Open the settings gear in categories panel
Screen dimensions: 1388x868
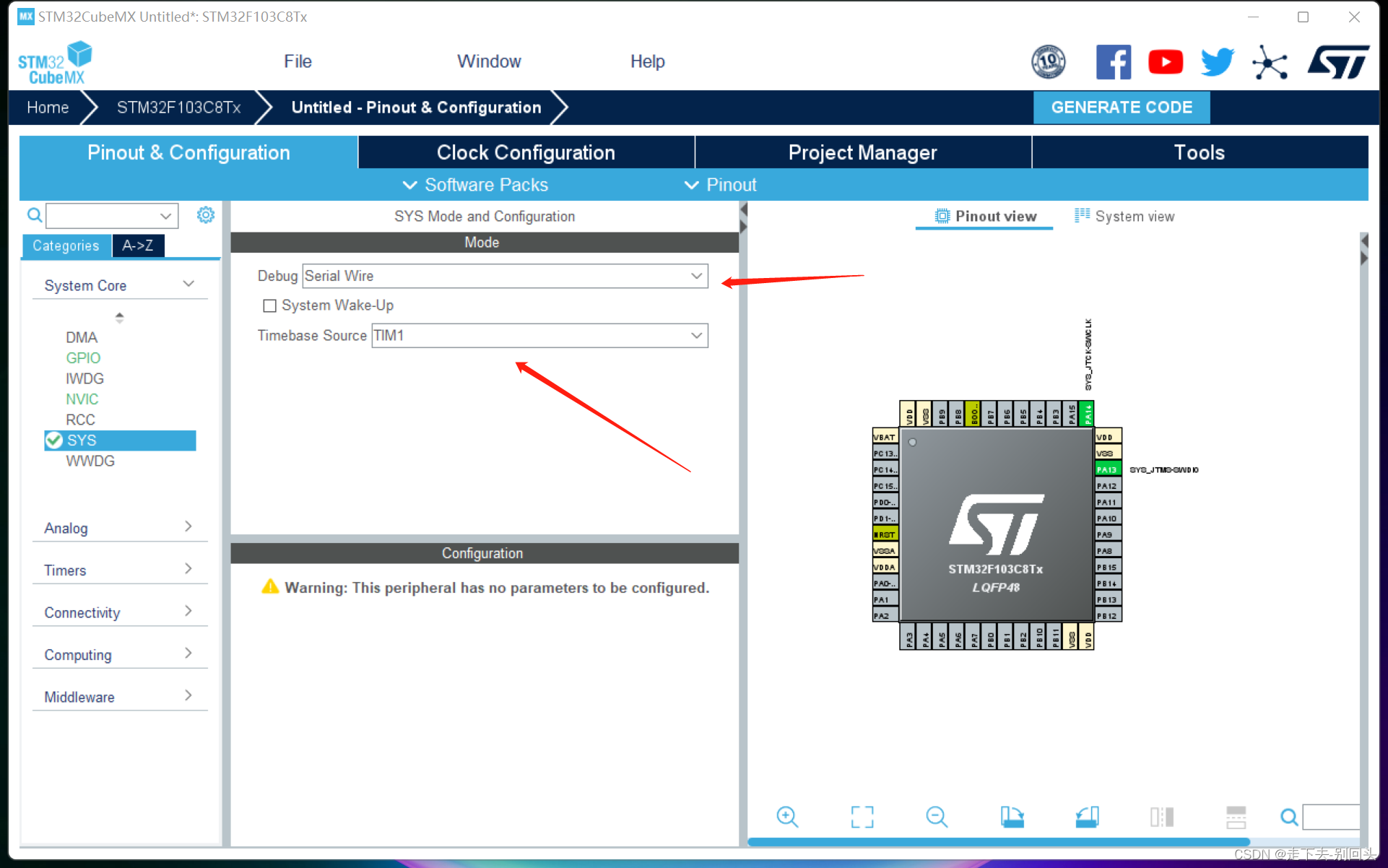206,215
